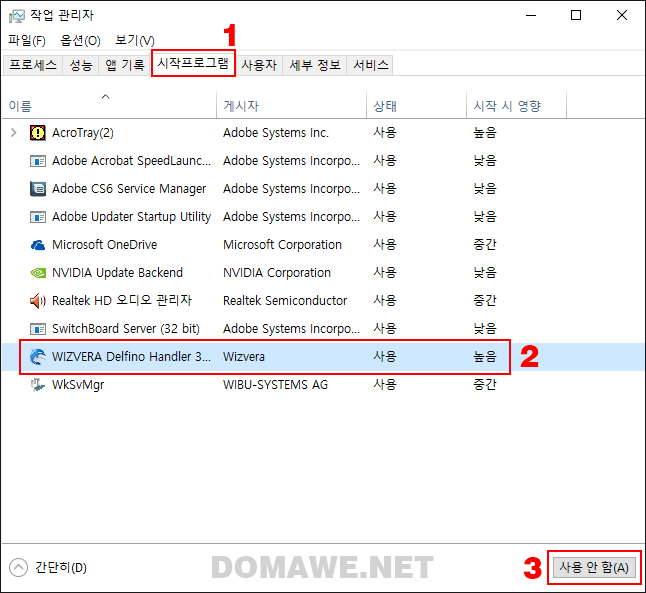Screen dimensions: 646x593
Task: Click the Adobe CS6 Service Manager icon
Action: click(38, 189)
